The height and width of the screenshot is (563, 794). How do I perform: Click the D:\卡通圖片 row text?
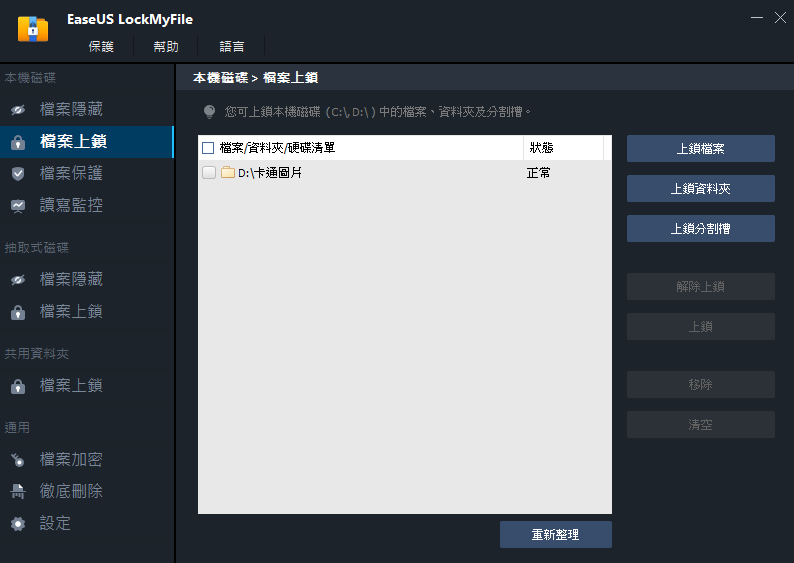(x=270, y=173)
